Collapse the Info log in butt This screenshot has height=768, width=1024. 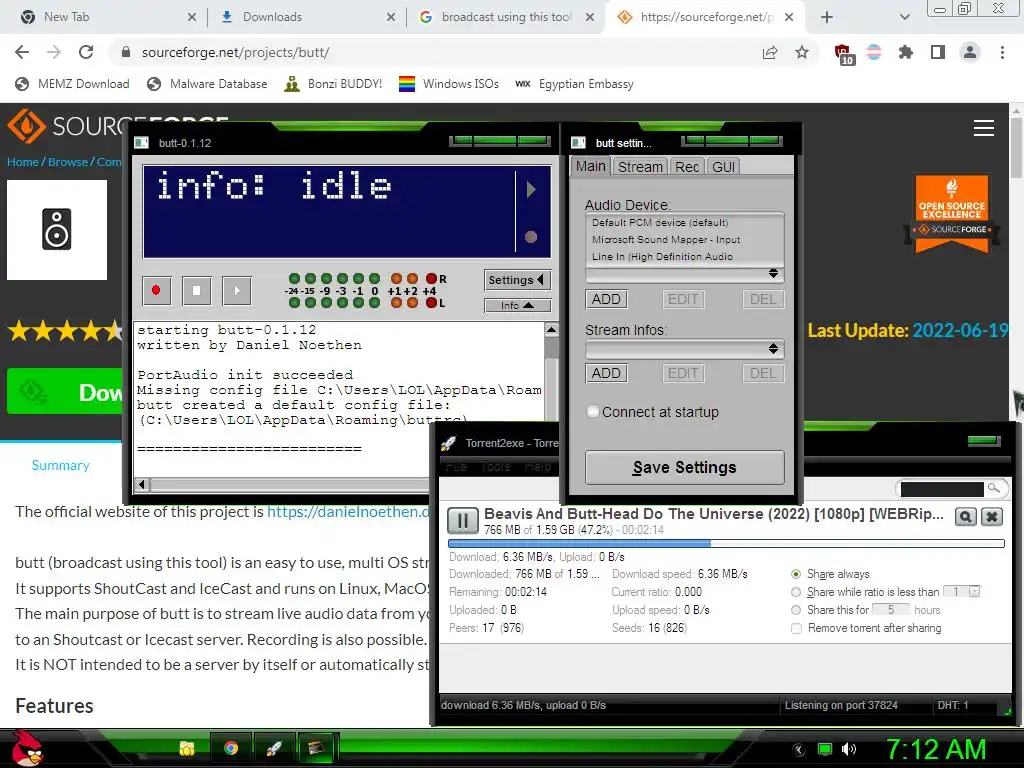tap(517, 306)
